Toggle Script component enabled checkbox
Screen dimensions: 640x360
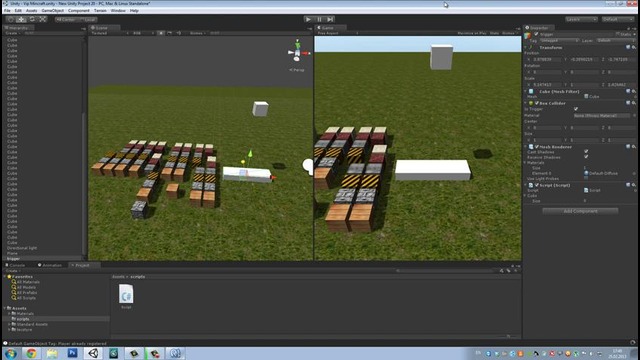(x=536, y=185)
